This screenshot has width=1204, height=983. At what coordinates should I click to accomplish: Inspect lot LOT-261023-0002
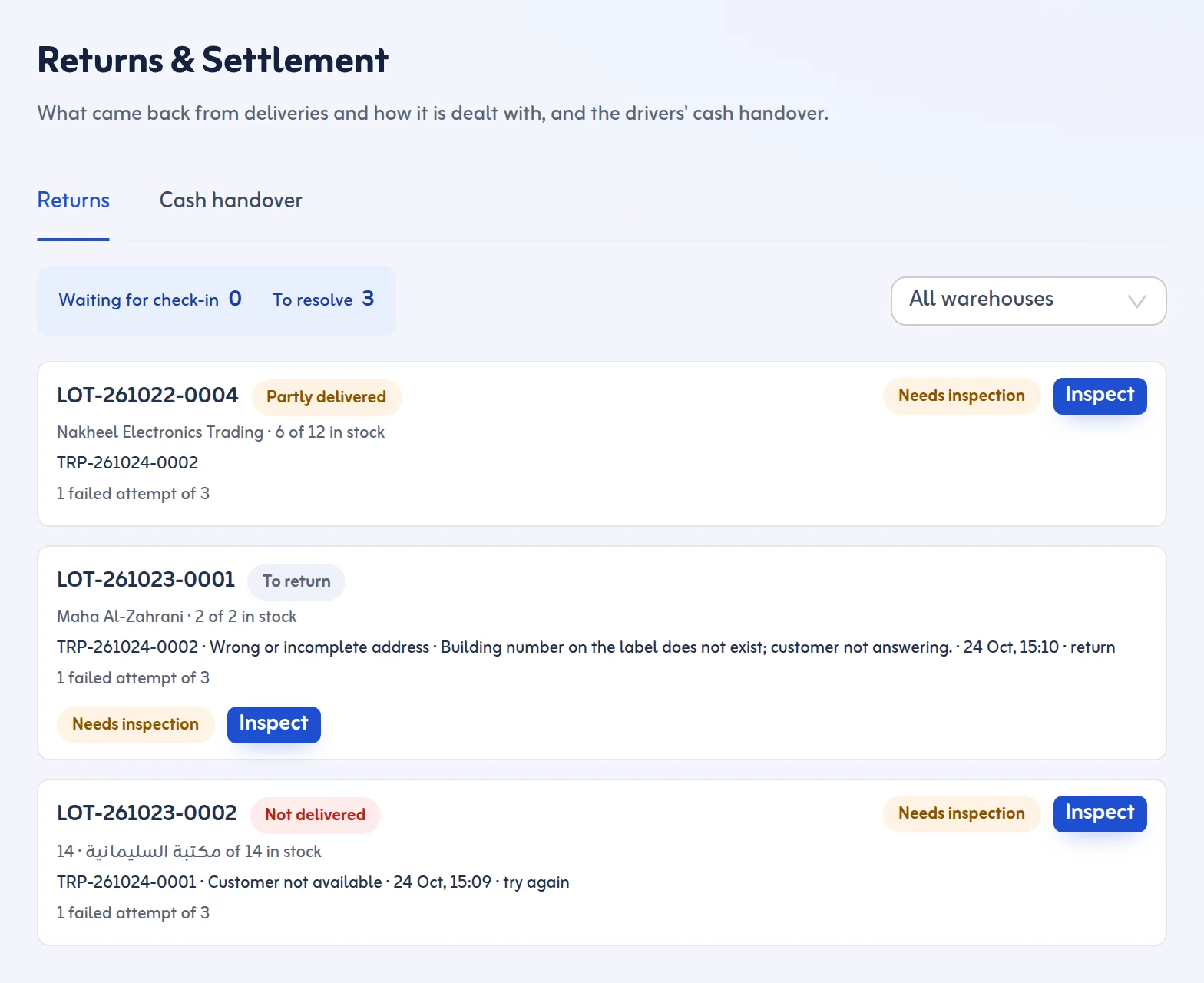1100,813
